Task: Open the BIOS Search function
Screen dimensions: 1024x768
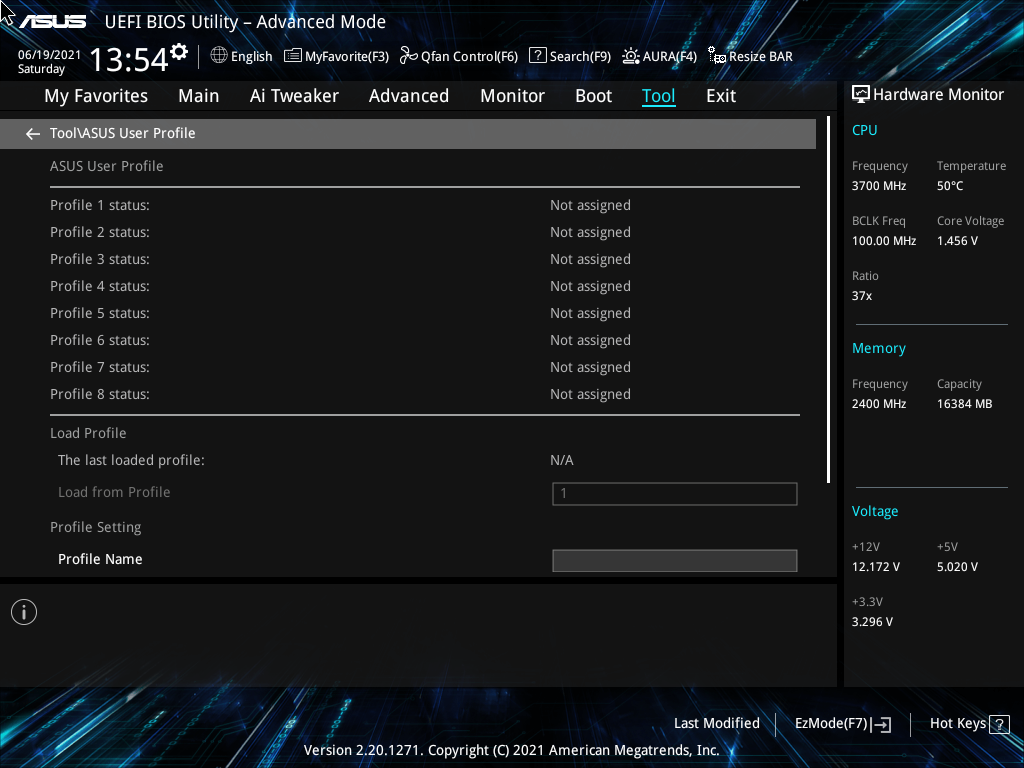Action: coord(569,56)
